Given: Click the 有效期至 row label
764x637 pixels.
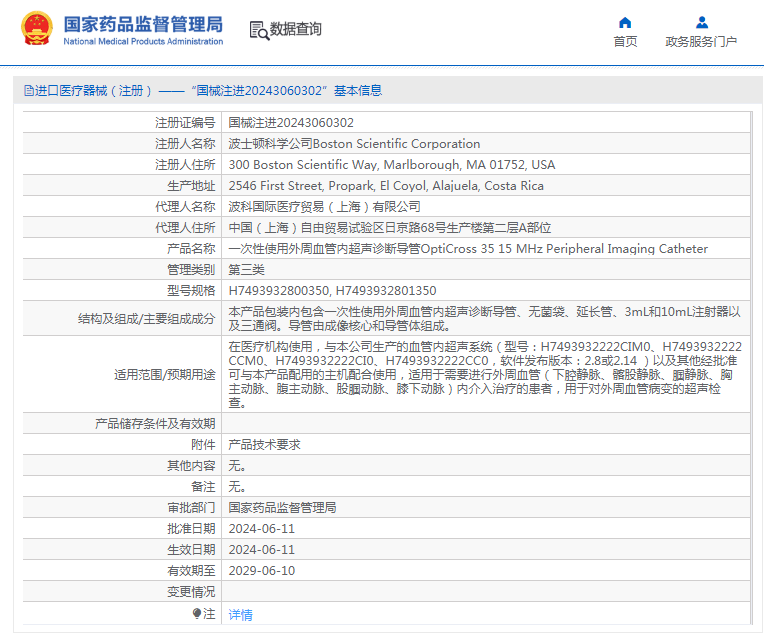Looking at the screenshot, I should 191,570.
